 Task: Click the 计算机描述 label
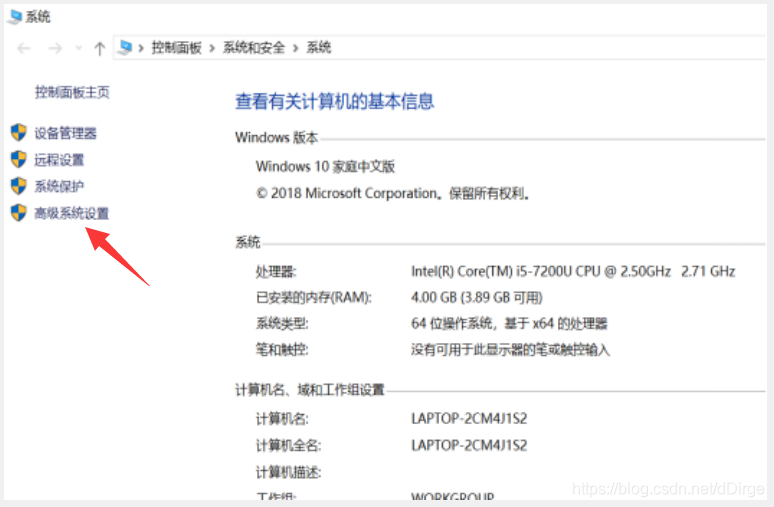pos(288,472)
